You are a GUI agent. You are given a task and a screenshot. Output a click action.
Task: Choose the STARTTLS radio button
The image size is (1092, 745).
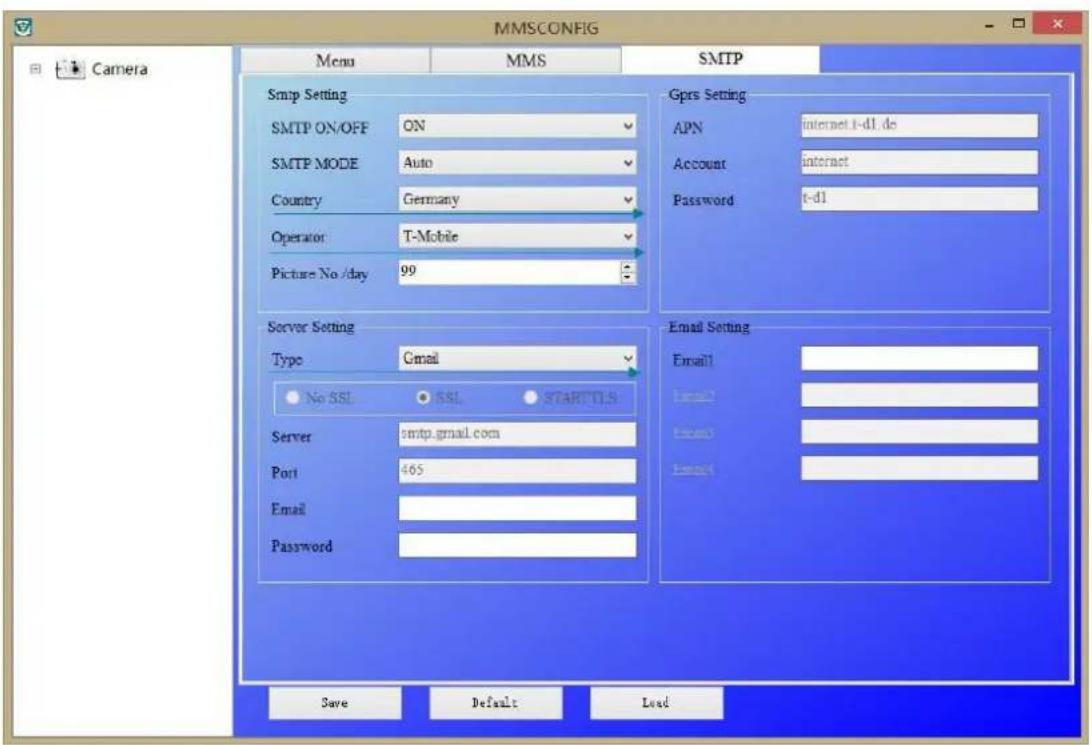[531, 398]
